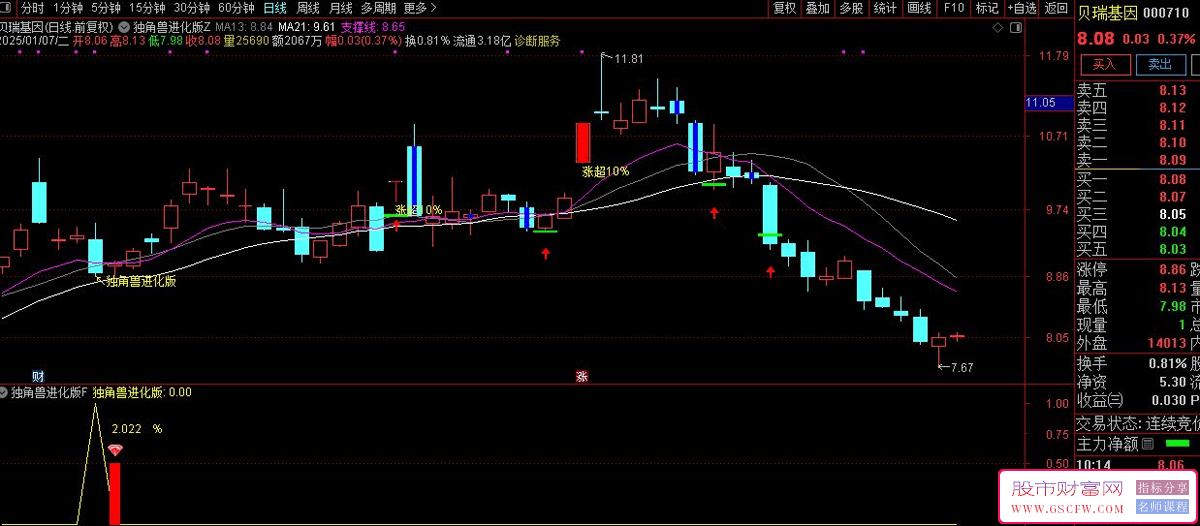
Task: Click the 卖二 price 8.10
Action: (1172, 143)
